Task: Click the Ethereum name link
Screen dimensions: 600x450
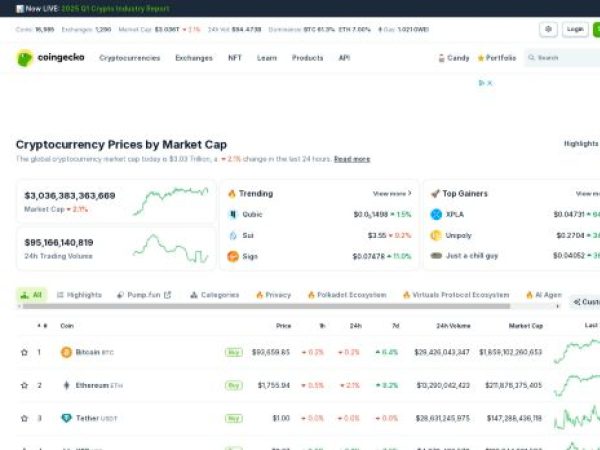Action: click(x=92, y=385)
